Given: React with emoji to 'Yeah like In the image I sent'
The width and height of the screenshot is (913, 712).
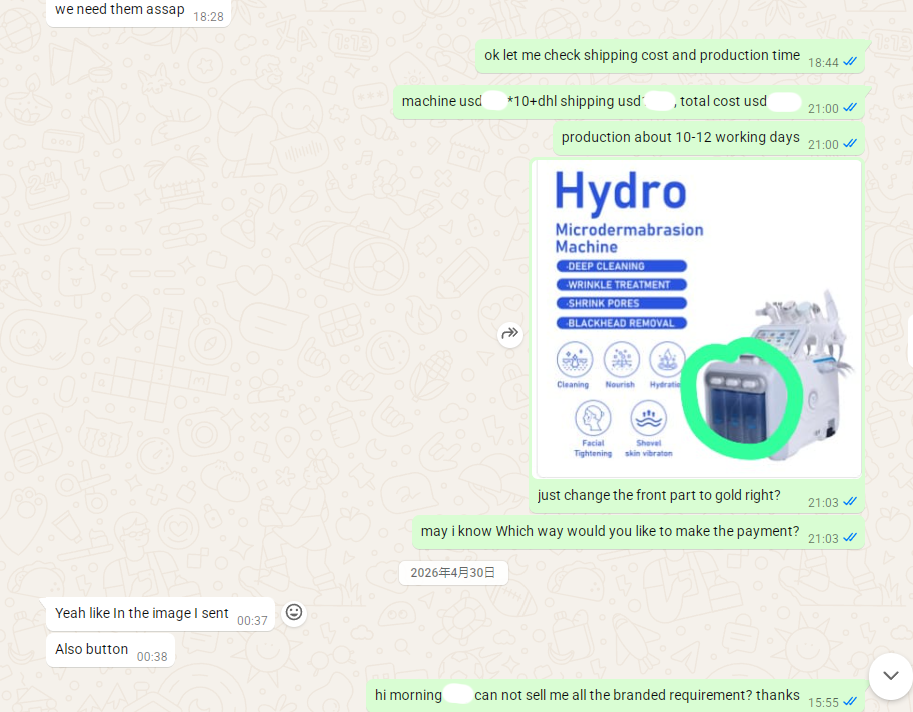Looking at the screenshot, I should tap(294, 612).
